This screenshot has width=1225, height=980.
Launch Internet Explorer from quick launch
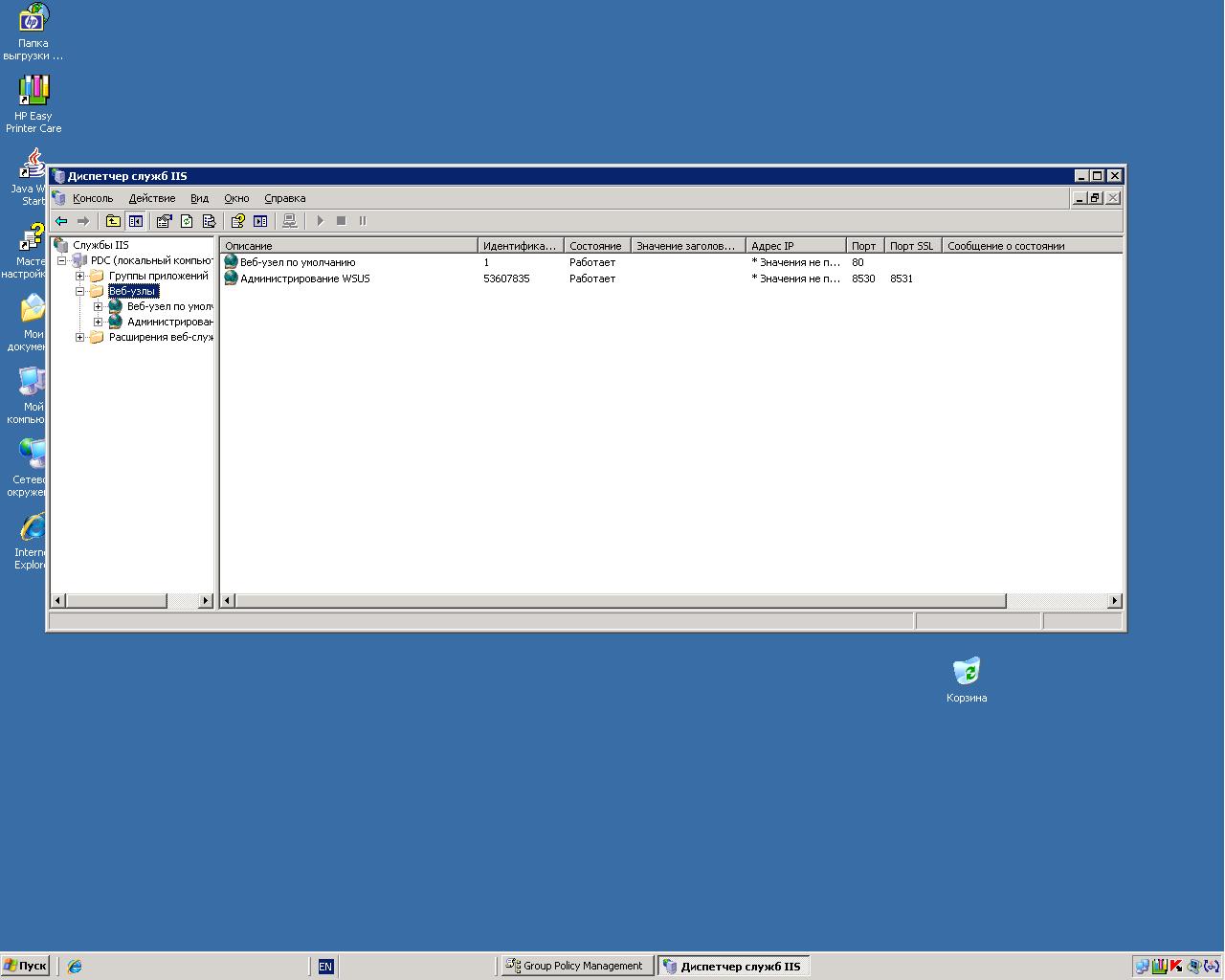75,967
